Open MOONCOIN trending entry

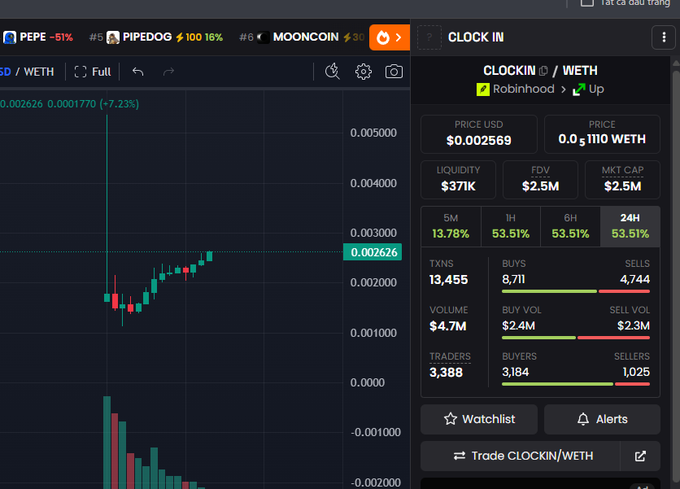[301, 37]
